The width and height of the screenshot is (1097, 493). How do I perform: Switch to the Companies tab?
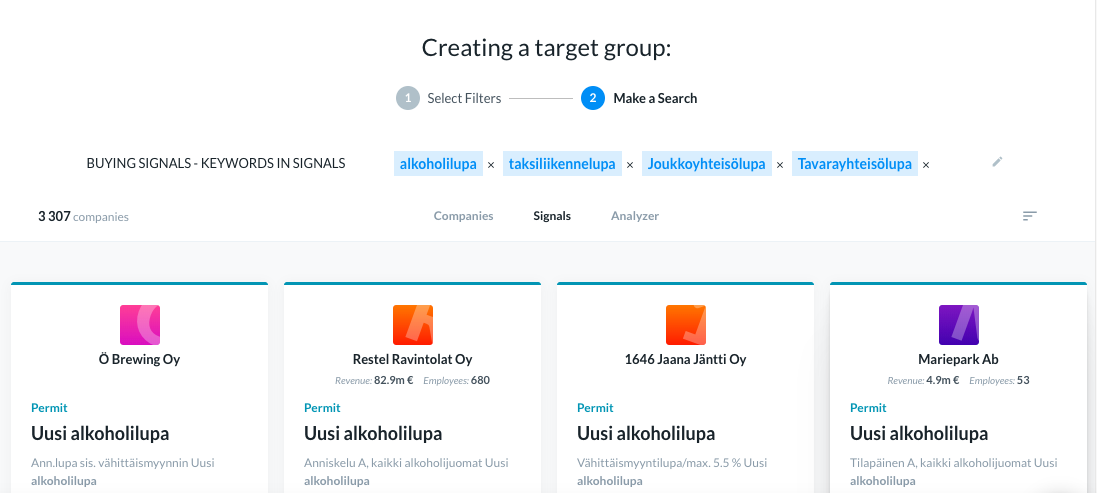[x=463, y=216]
